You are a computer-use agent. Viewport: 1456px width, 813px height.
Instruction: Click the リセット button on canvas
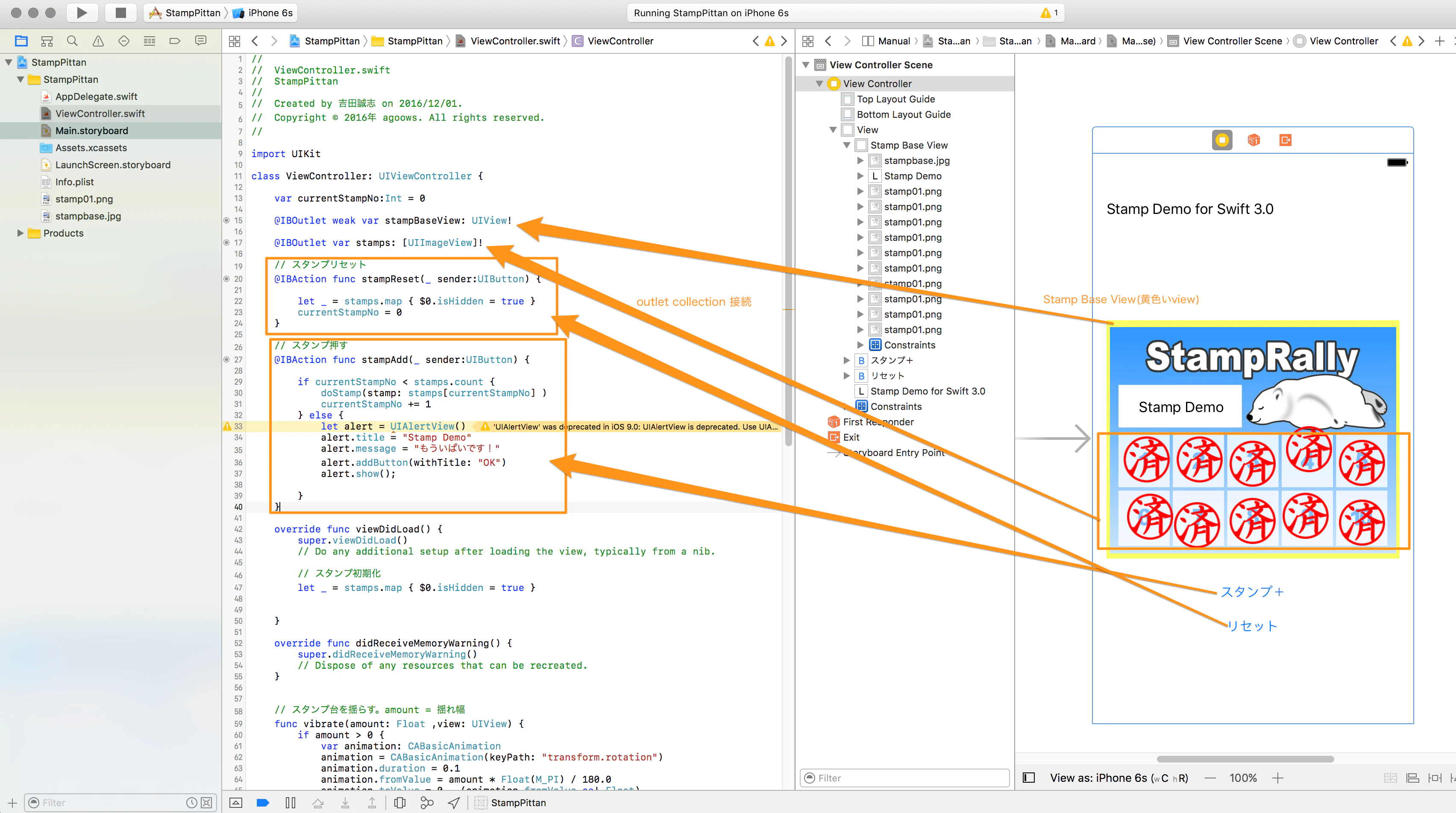[1252, 626]
